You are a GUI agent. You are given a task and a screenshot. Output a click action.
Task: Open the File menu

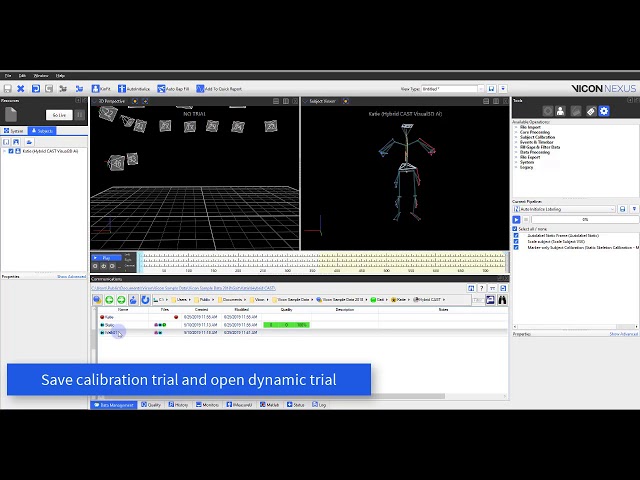(8, 76)
